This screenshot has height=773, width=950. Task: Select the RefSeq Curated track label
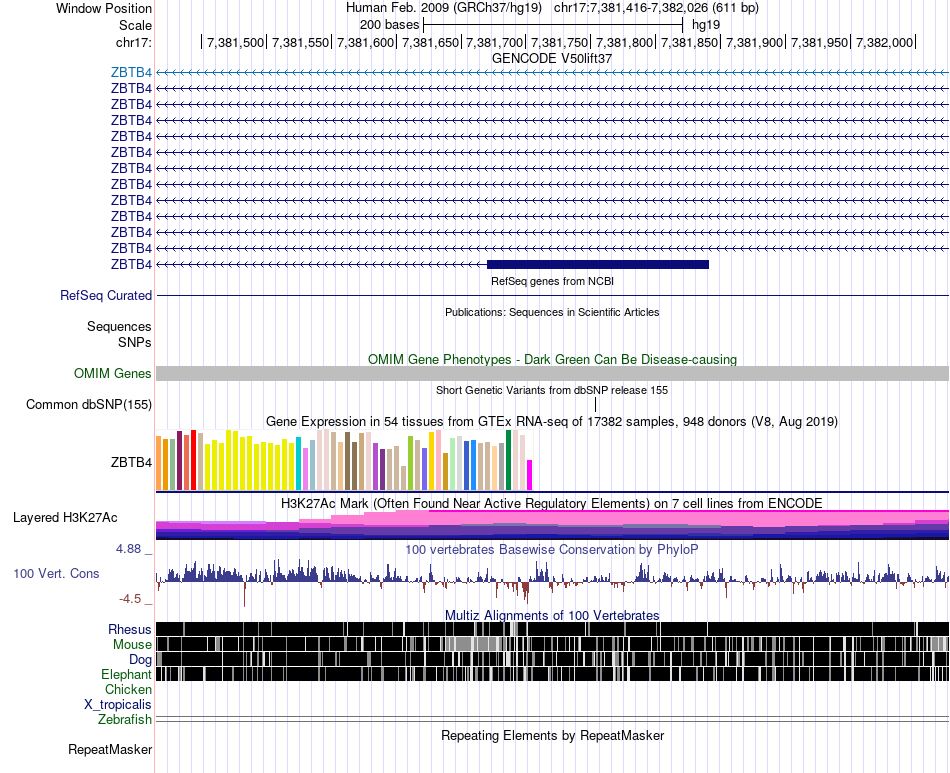point(106,296)
